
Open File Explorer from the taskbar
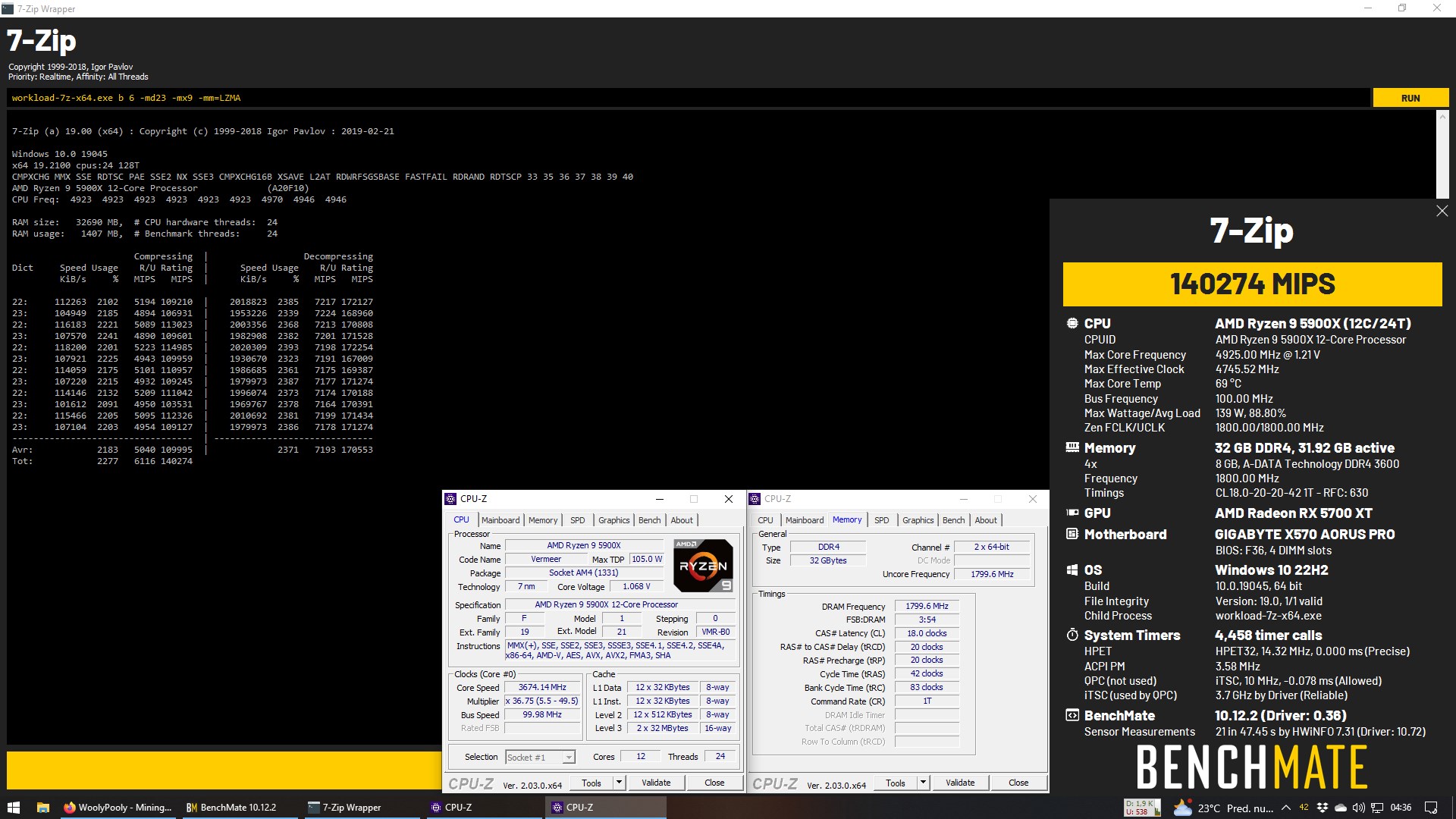coord(43,808)
